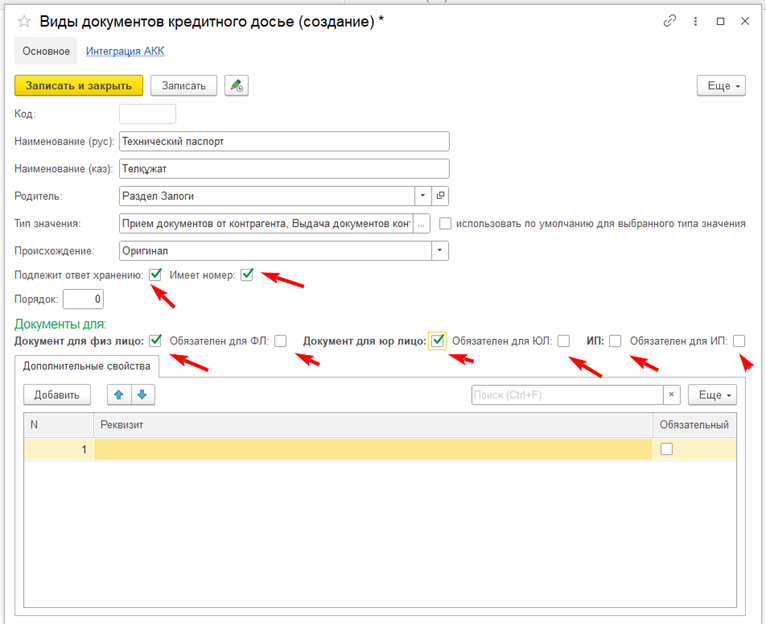Maximize the form window
The width and height of the screenshot is (766, 624).
[720, 21]
